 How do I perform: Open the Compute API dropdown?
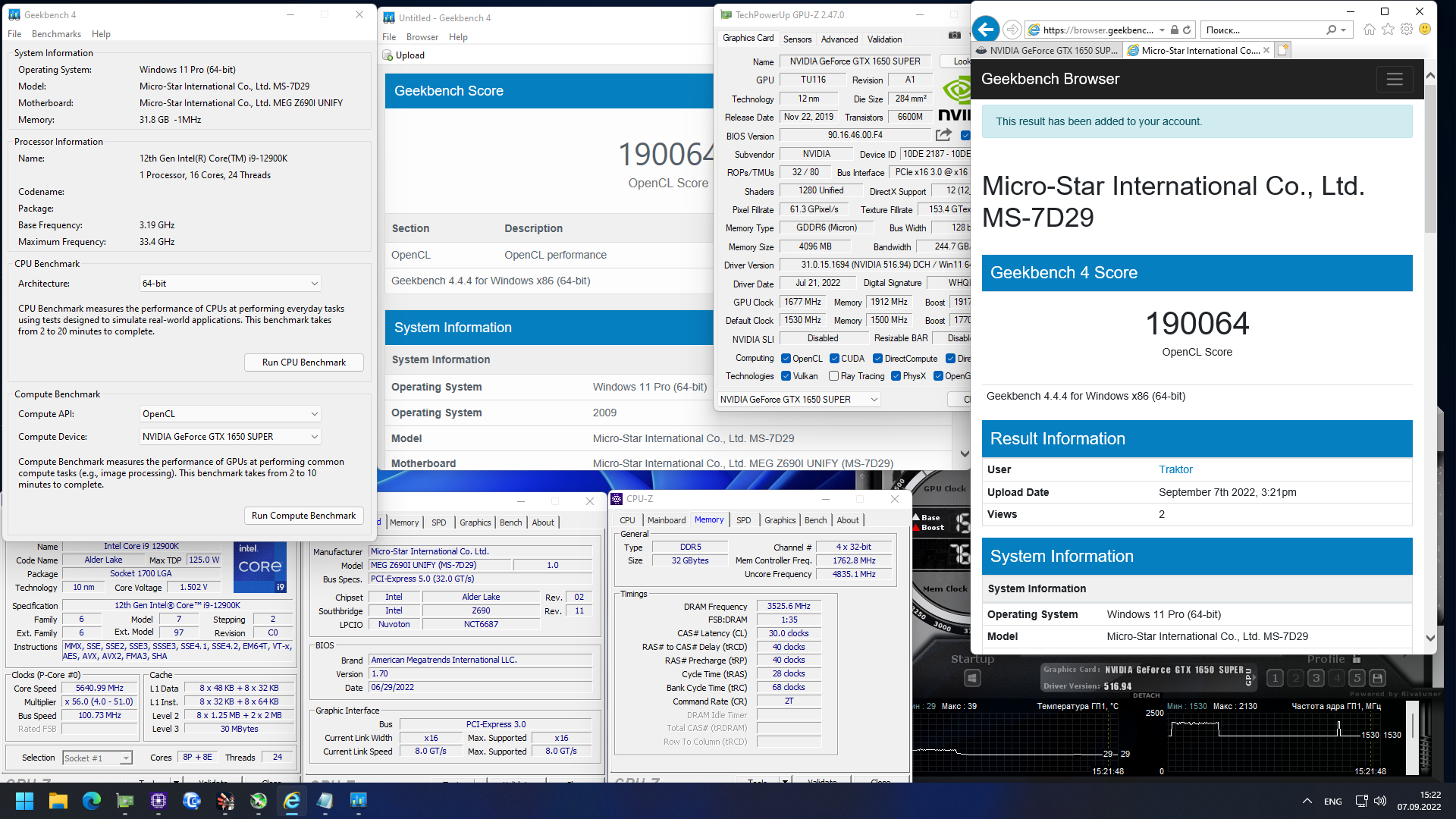[x=231, y=414]
